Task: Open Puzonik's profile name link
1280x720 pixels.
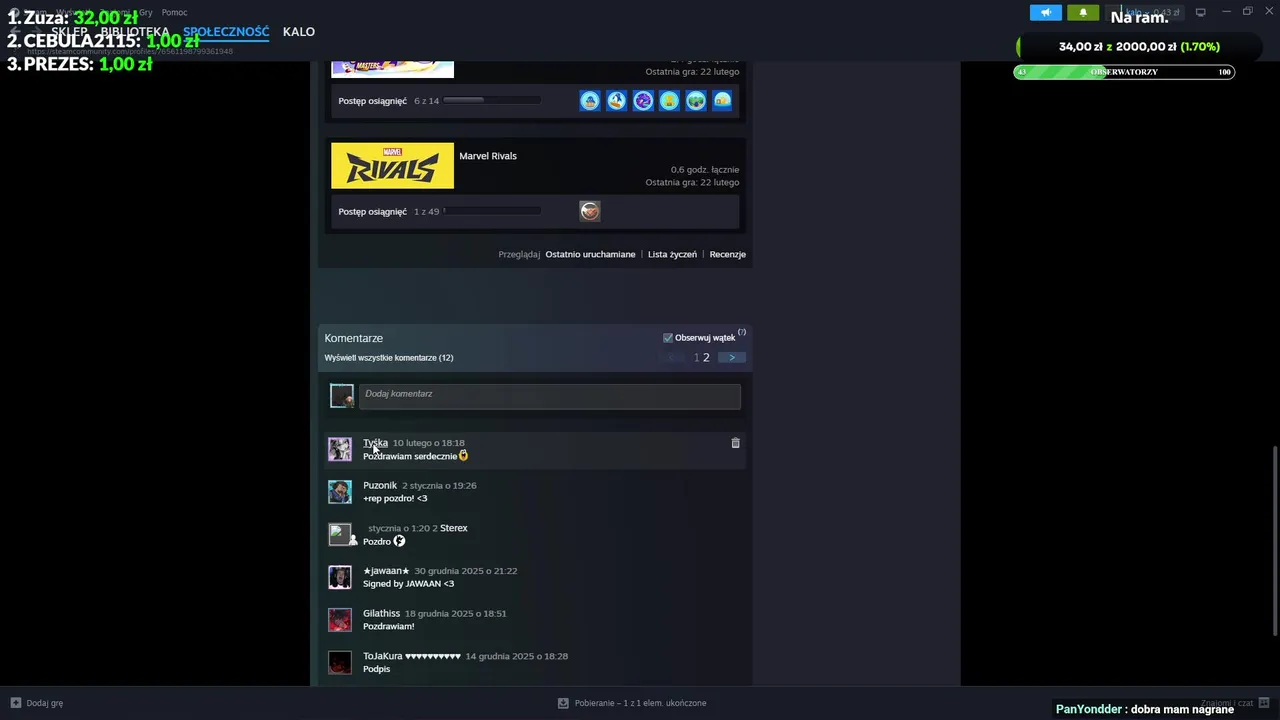Action: click(x=380, y=485)
